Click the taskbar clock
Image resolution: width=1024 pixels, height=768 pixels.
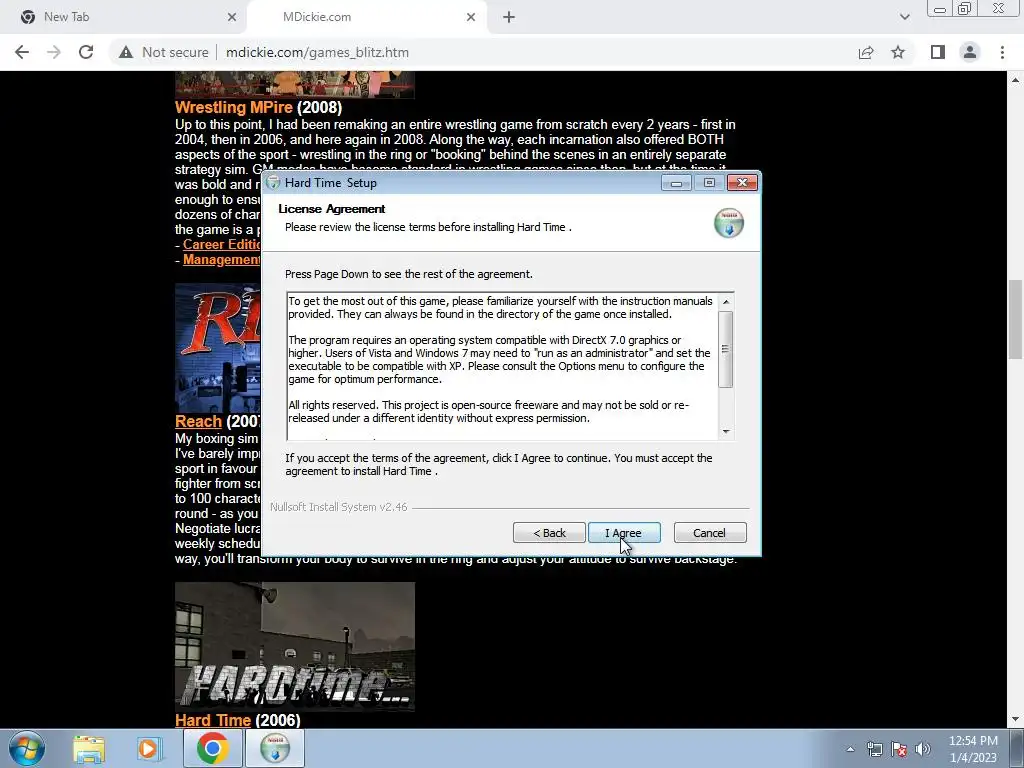click(x=973, y=749)
